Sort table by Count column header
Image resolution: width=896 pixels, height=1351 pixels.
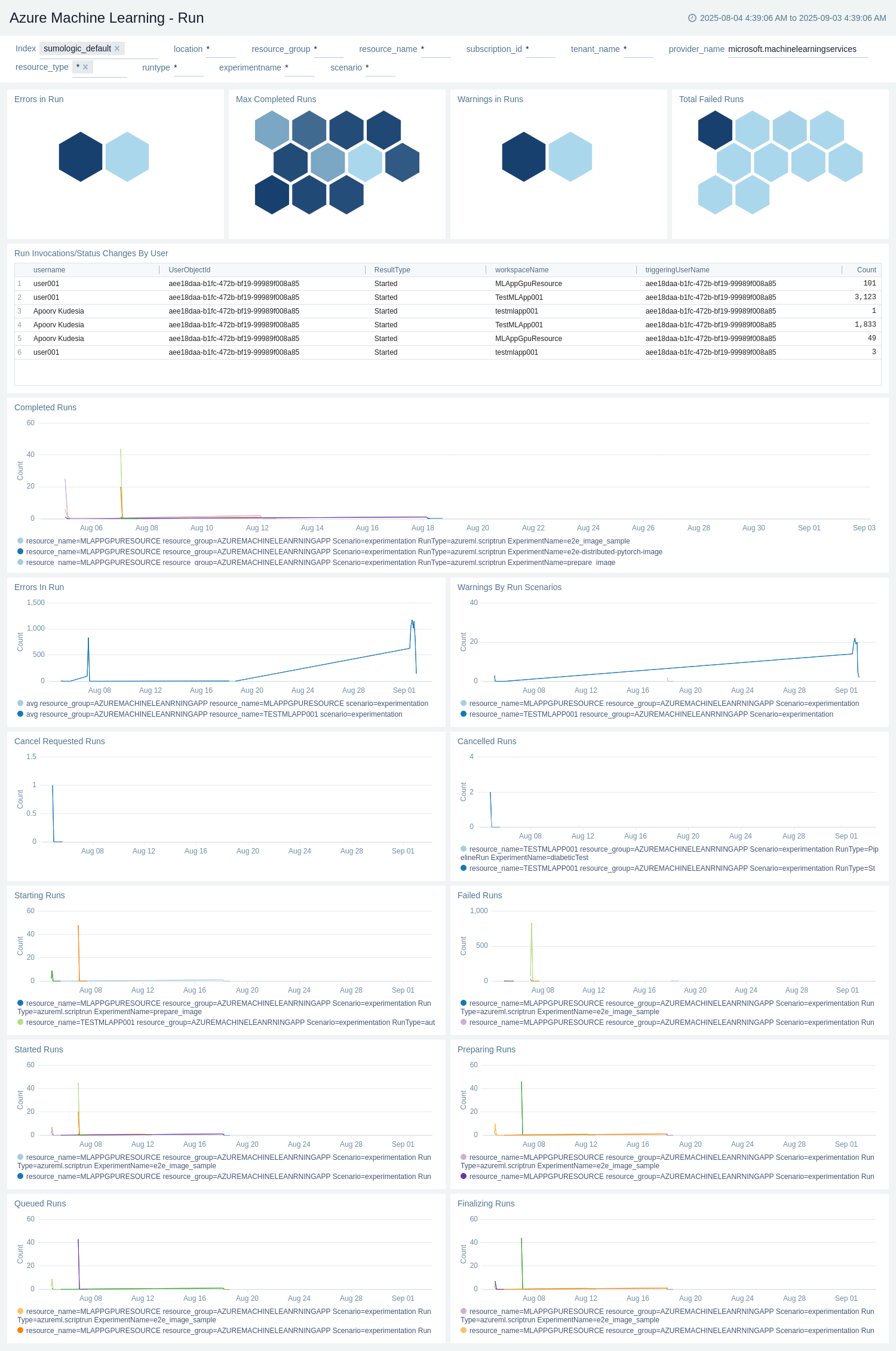pos(866,270)
